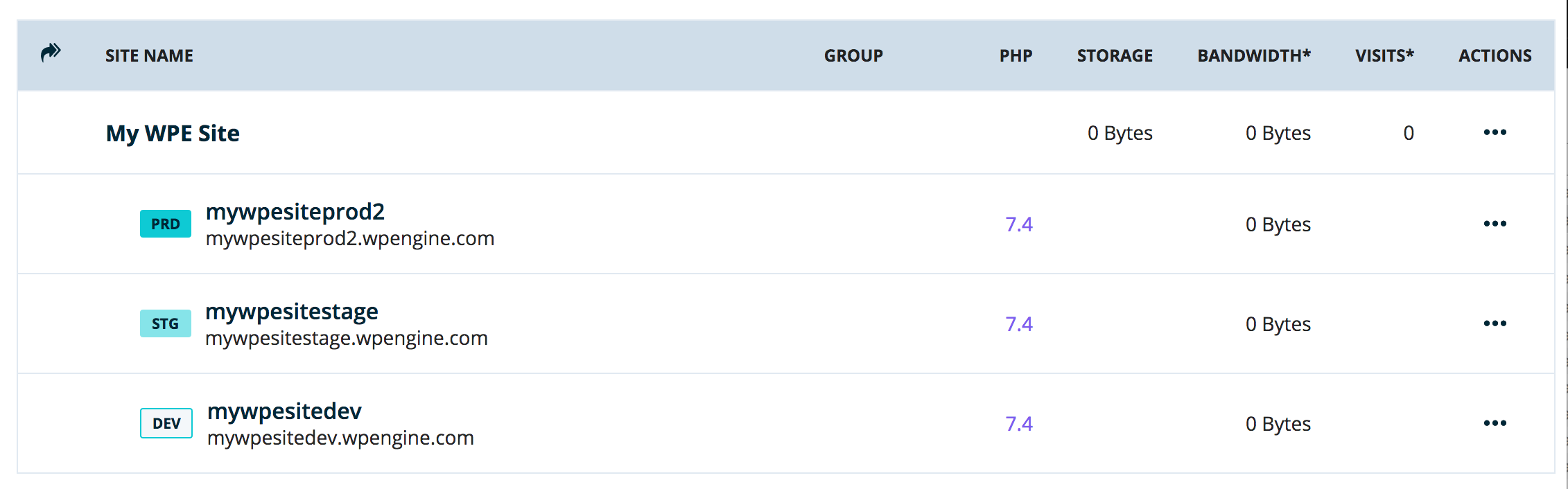This screenshot has height=489, width=1568.
Task: Open actions menu for My WPE Site
Action: click(x=1495, y=132)
